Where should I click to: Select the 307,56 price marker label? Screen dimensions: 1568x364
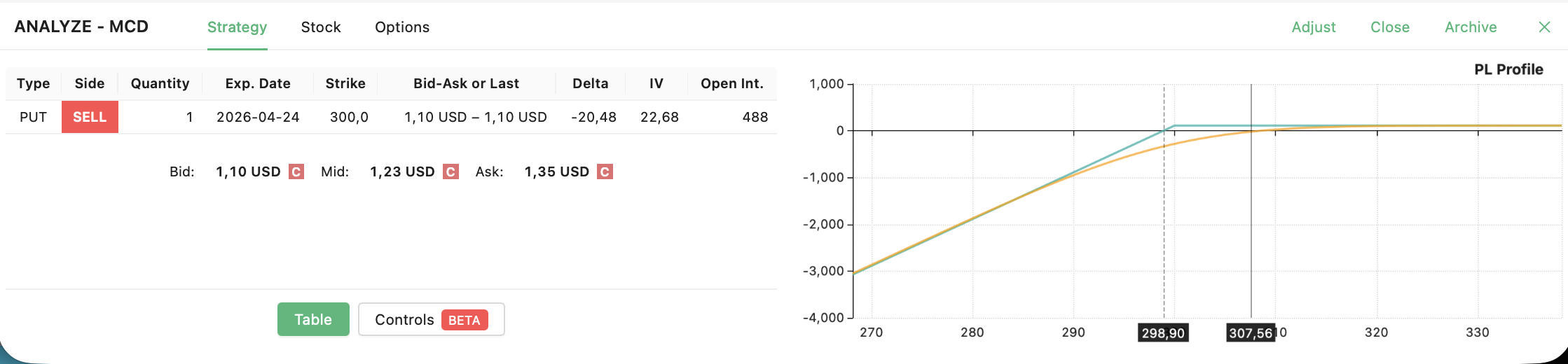click(1251, 332)
